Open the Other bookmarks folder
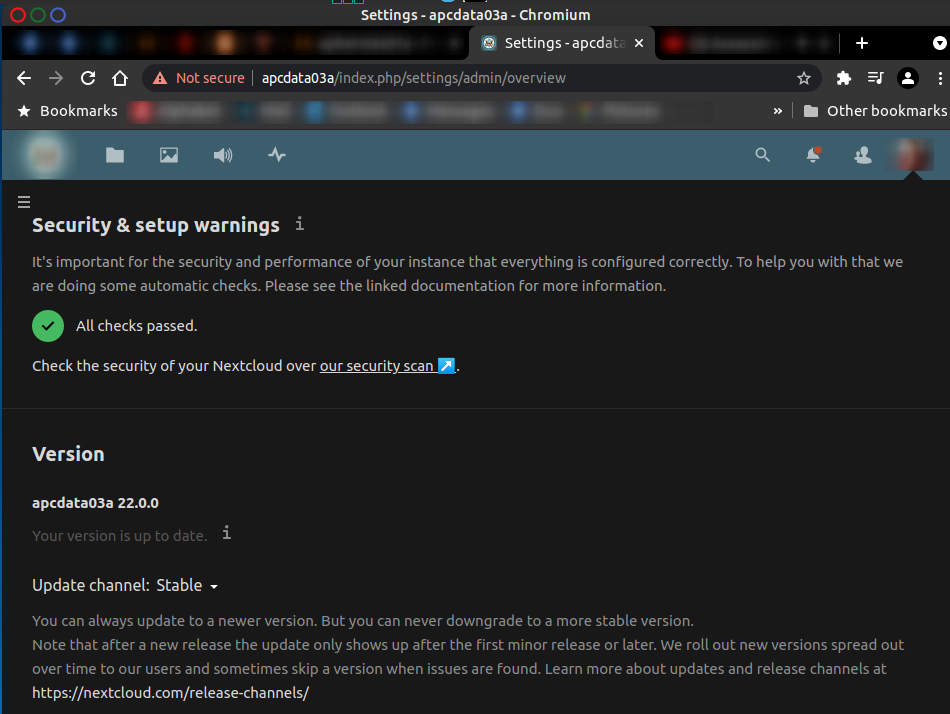The image size is (950, 714). tap(875, 111)
